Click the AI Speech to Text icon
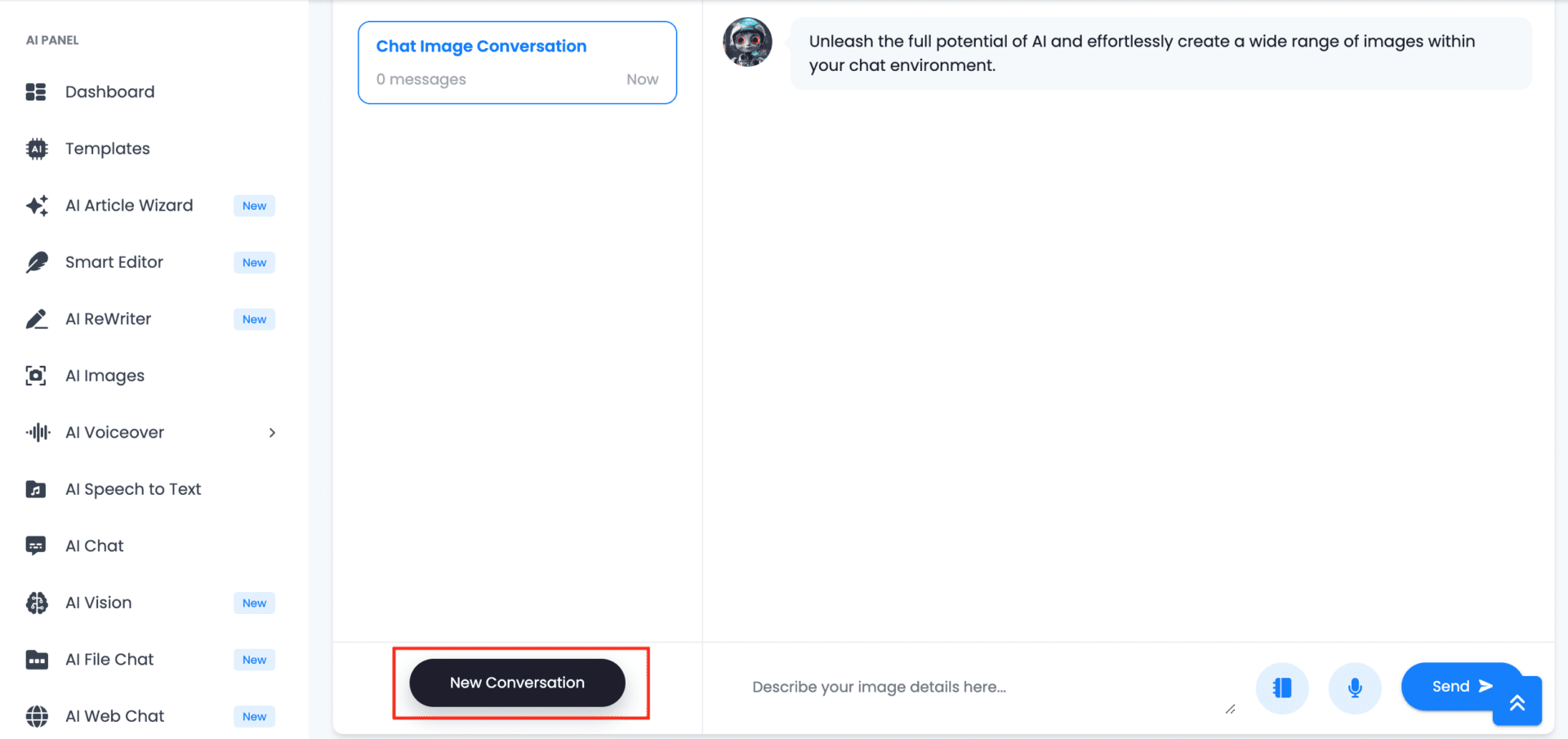Viewport: 1568px width, 739px height. coord(36,489)
